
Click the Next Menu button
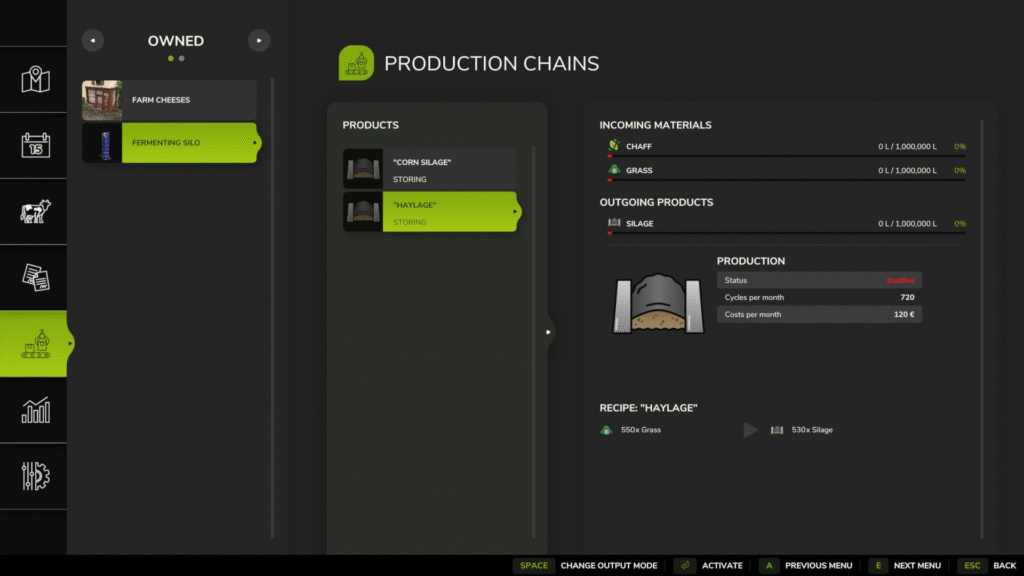[x=906, y=566]
